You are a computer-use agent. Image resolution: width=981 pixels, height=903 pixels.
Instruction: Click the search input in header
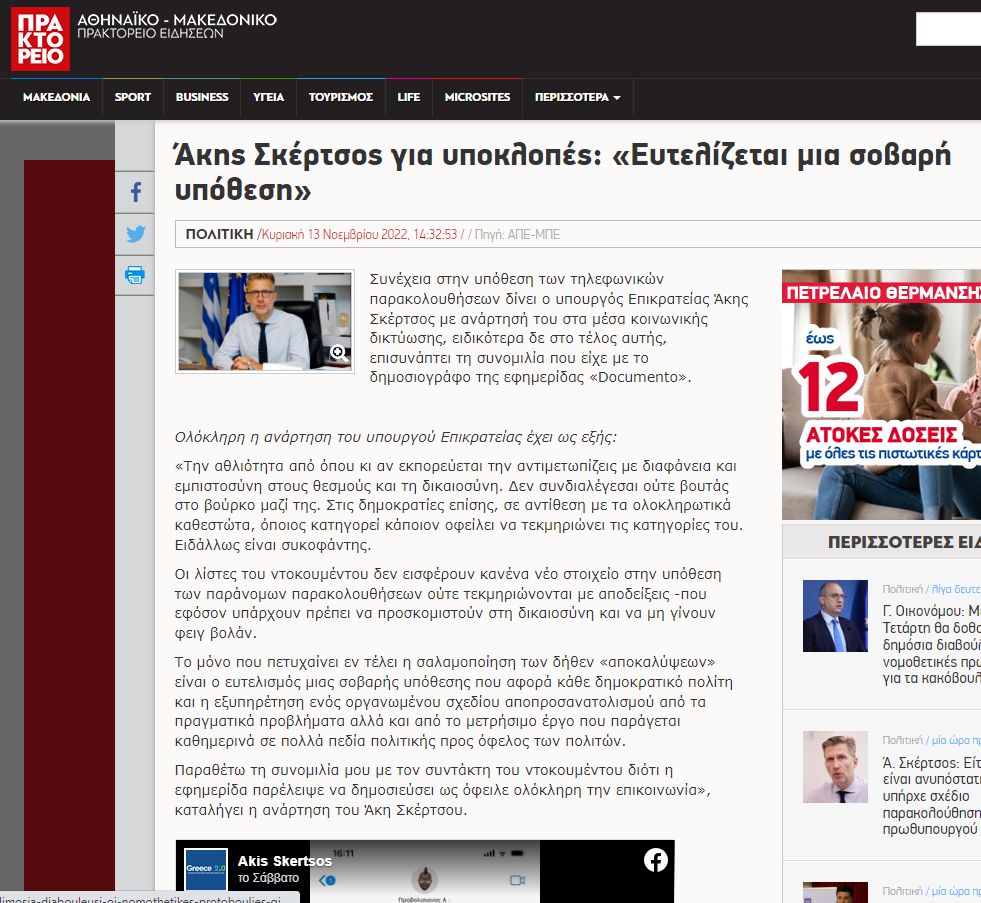(x=948, y=29)
